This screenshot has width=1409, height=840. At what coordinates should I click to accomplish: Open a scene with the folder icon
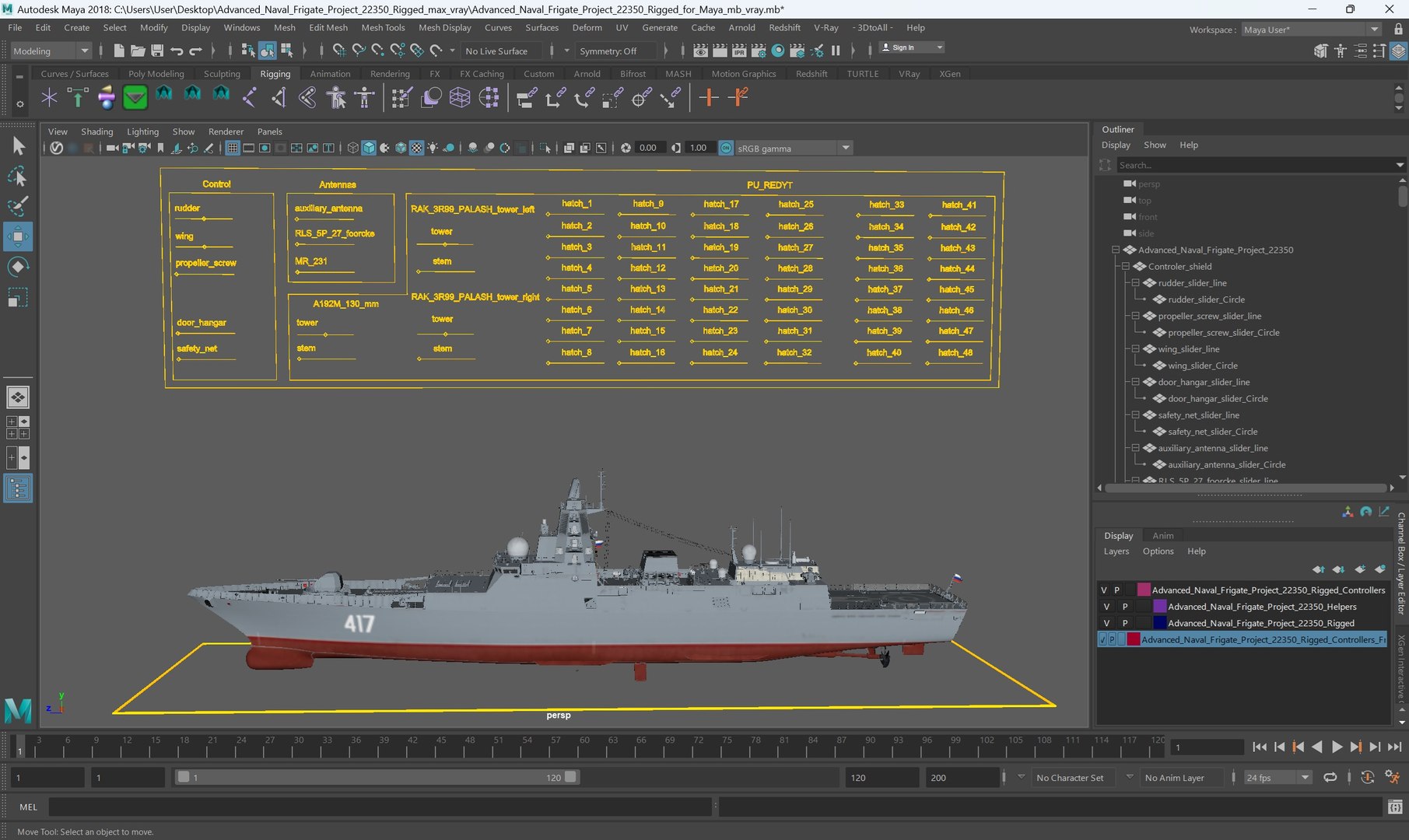pos(138,51)
